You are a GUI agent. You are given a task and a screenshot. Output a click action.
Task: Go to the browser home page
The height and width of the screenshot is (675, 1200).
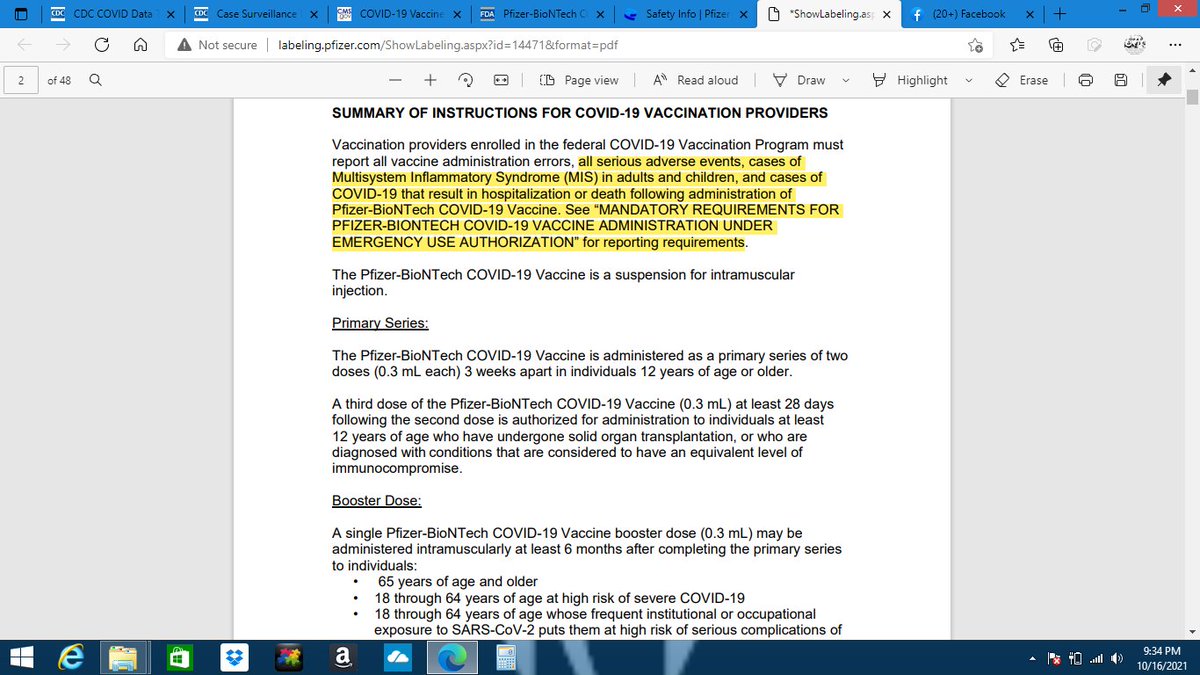141,45
